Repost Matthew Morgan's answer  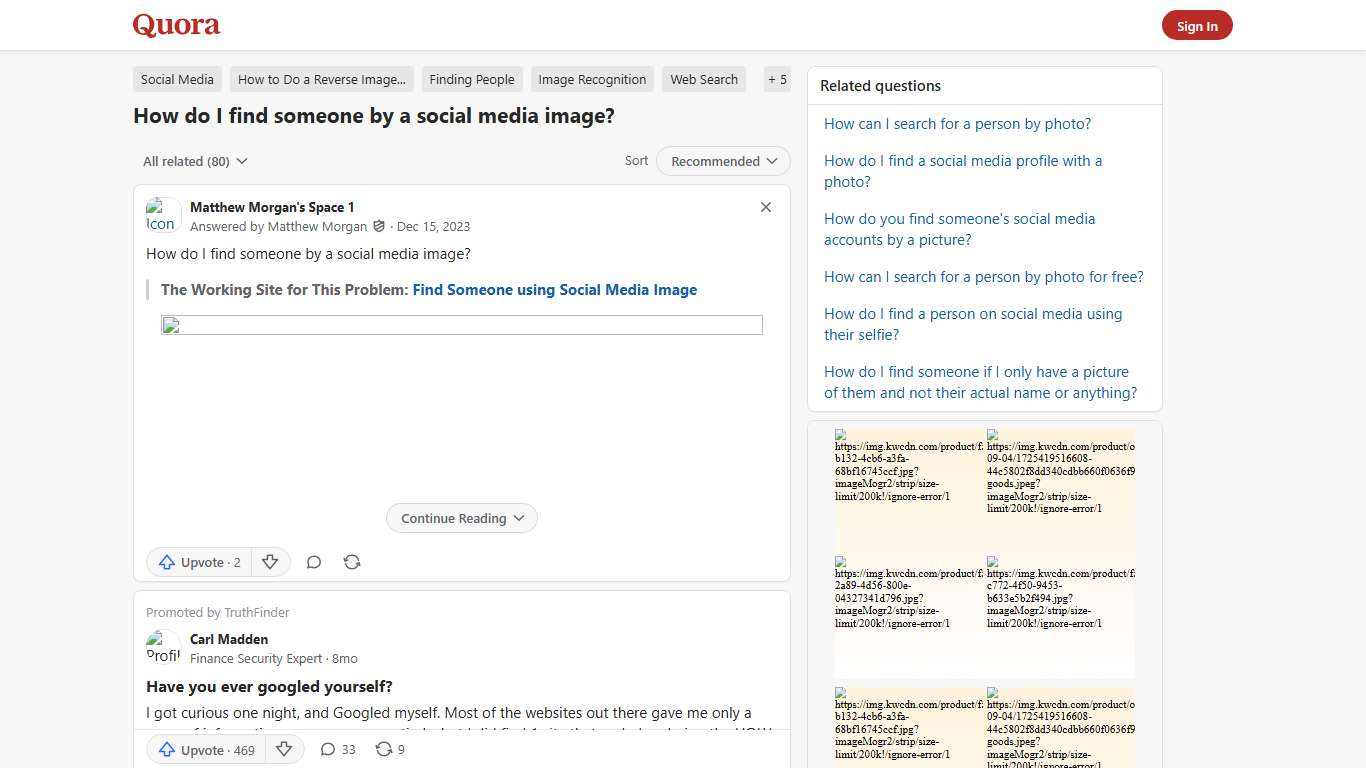tap(351, 562)
